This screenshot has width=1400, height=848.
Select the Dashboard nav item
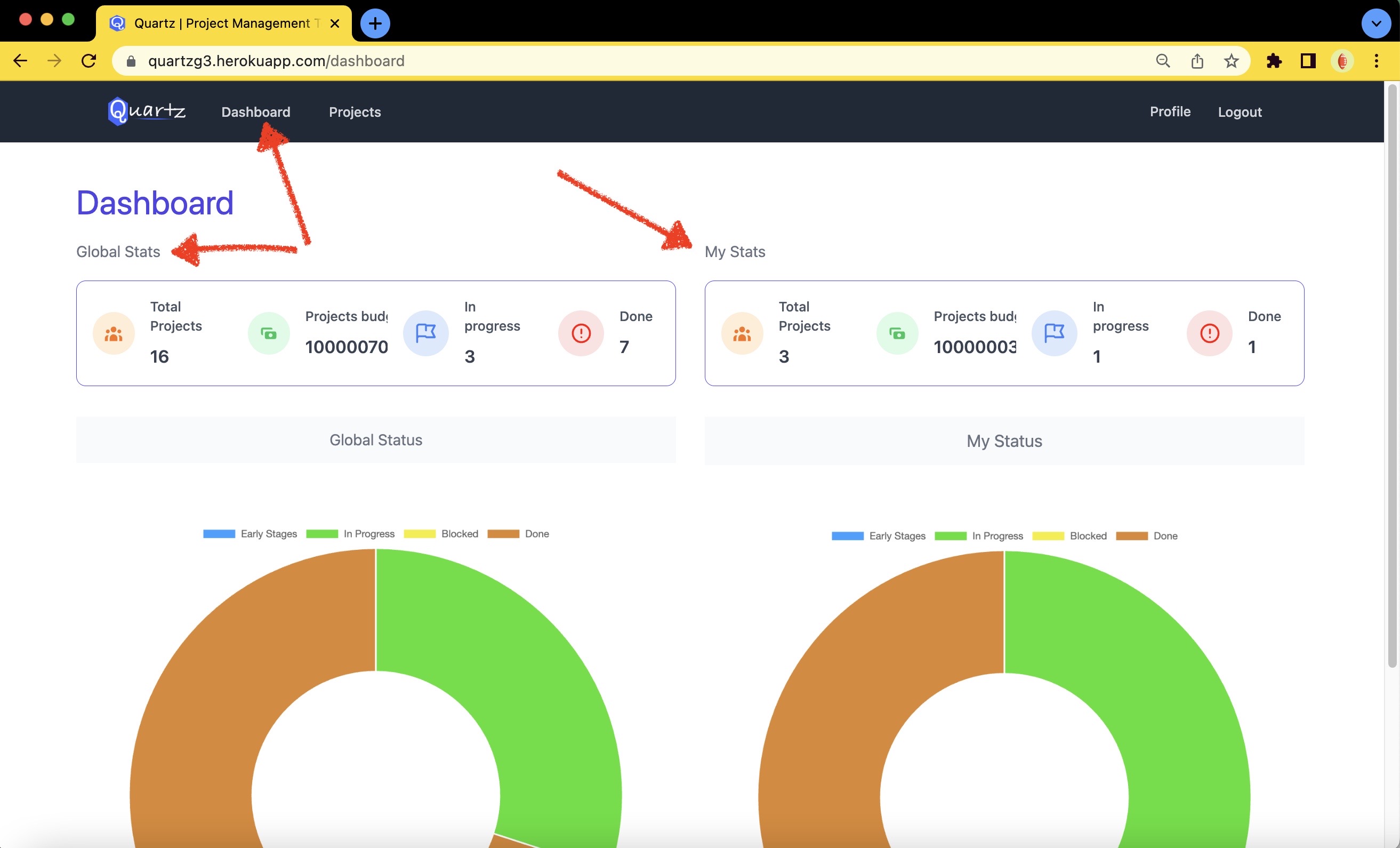[x=256, y=112]
